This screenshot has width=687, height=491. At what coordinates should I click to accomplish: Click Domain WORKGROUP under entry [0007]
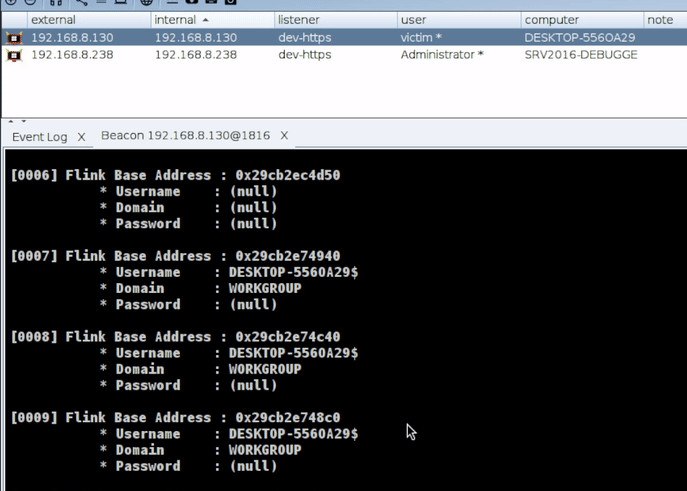tap(265, 288)
